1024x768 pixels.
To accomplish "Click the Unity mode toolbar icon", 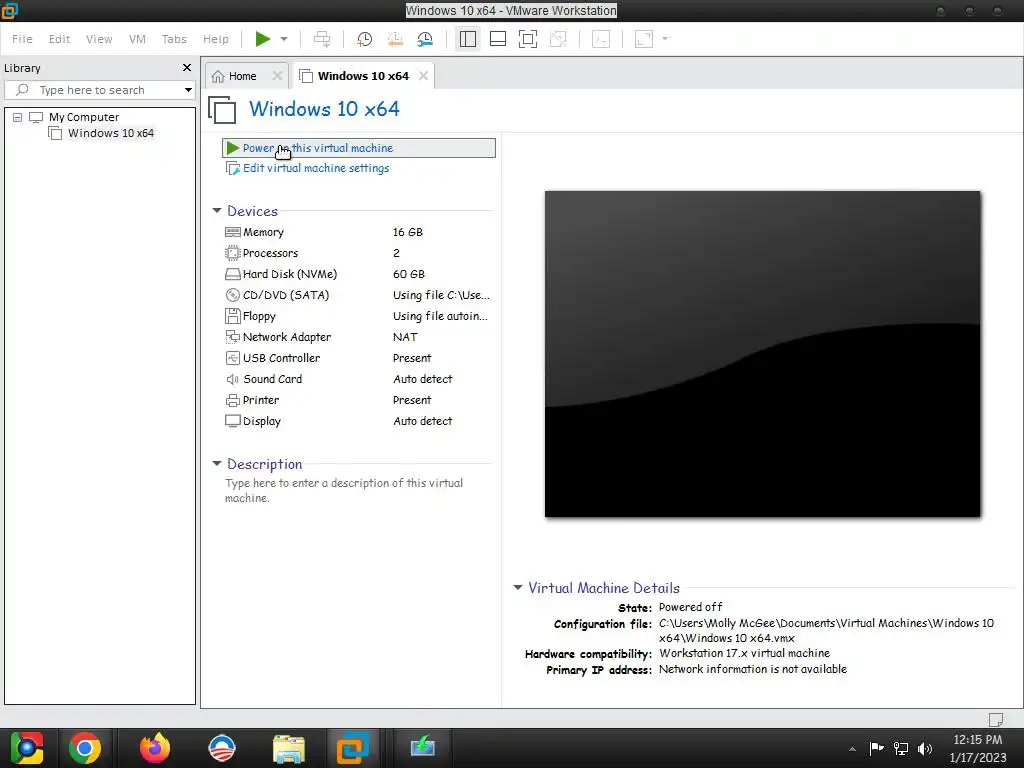I will coord(558,39).
